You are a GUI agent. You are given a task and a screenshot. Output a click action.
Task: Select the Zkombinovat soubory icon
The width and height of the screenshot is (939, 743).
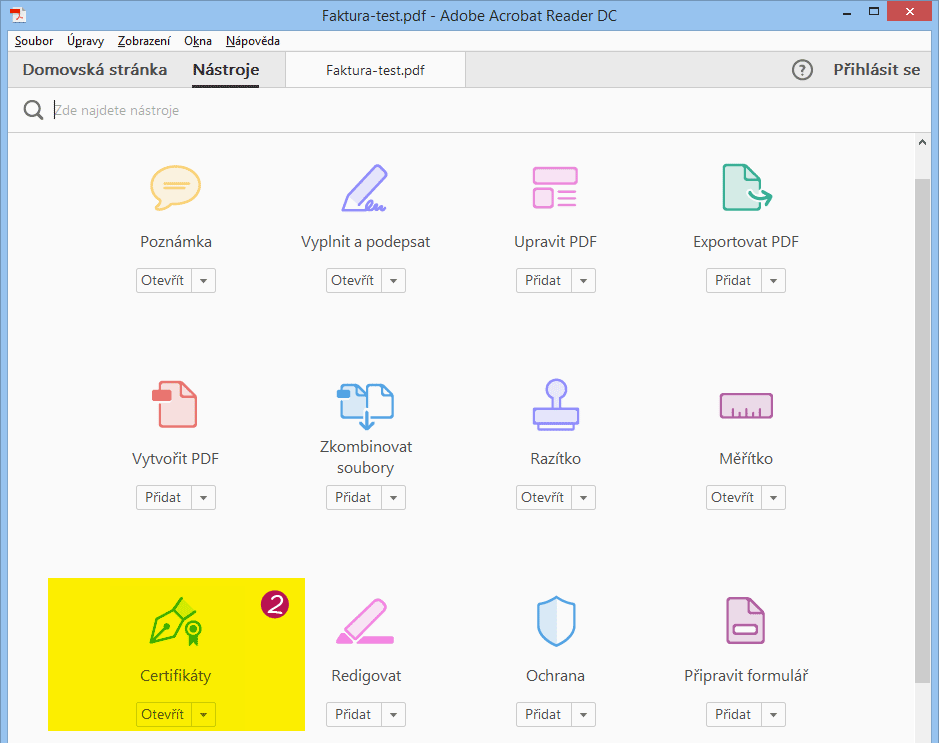pyautogui.click(x=365, y=406)
